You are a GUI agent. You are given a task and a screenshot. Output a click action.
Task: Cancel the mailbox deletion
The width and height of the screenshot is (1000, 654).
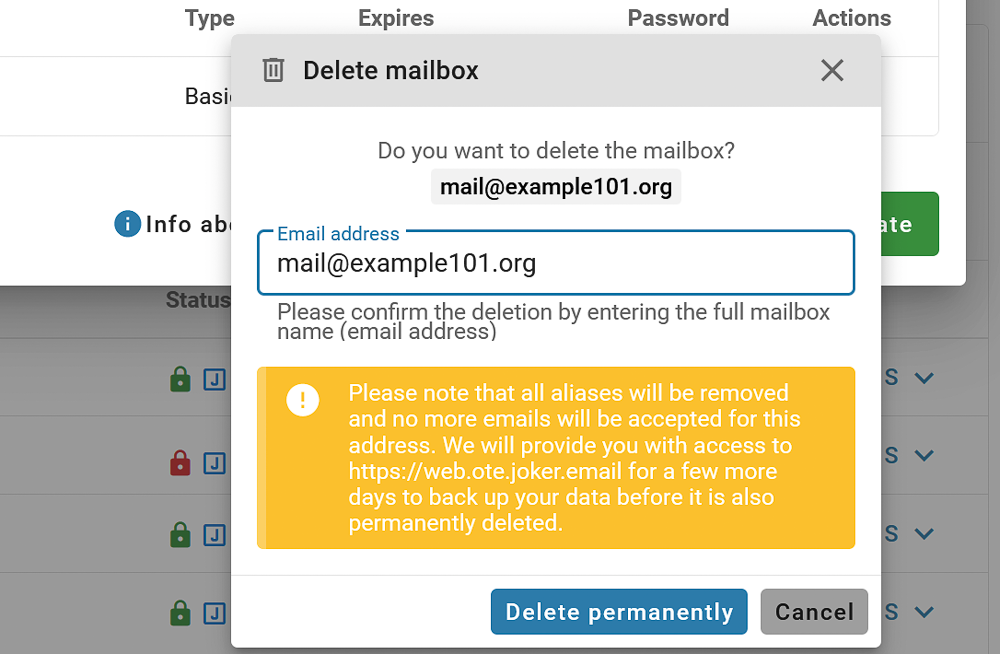[x=814, y=612]
